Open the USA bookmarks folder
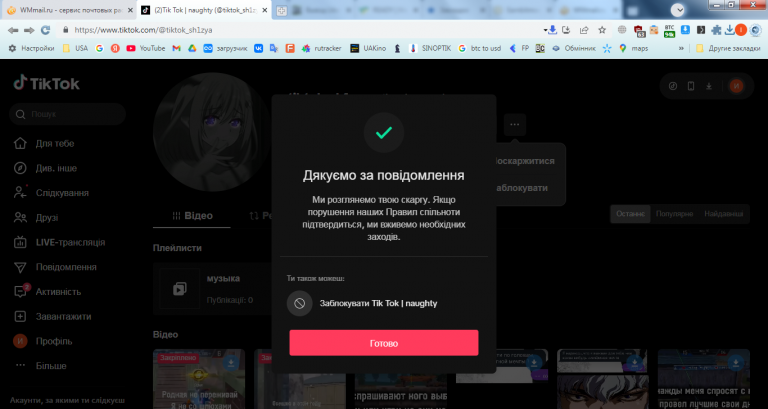 [75, 48]
